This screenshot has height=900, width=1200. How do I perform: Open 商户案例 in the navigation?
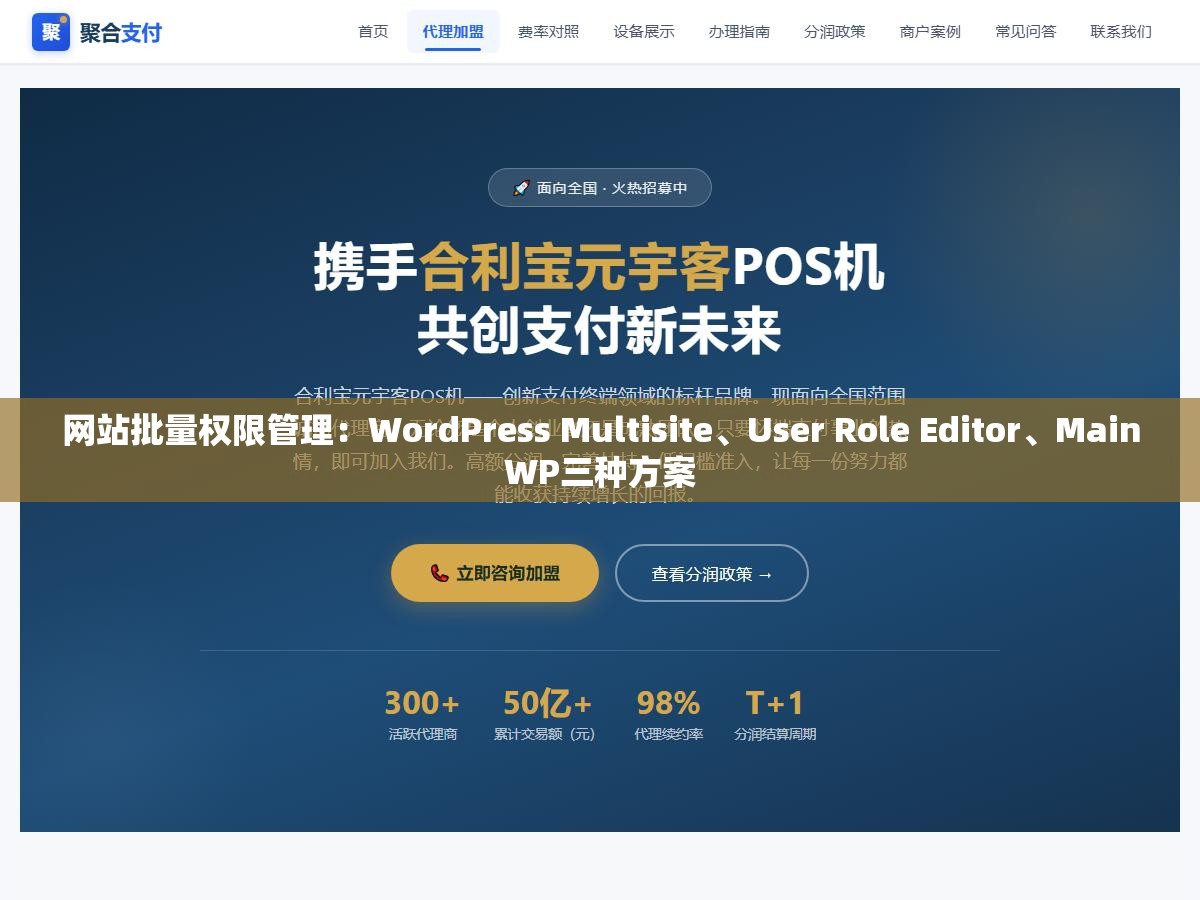click(x=930, y=32)
